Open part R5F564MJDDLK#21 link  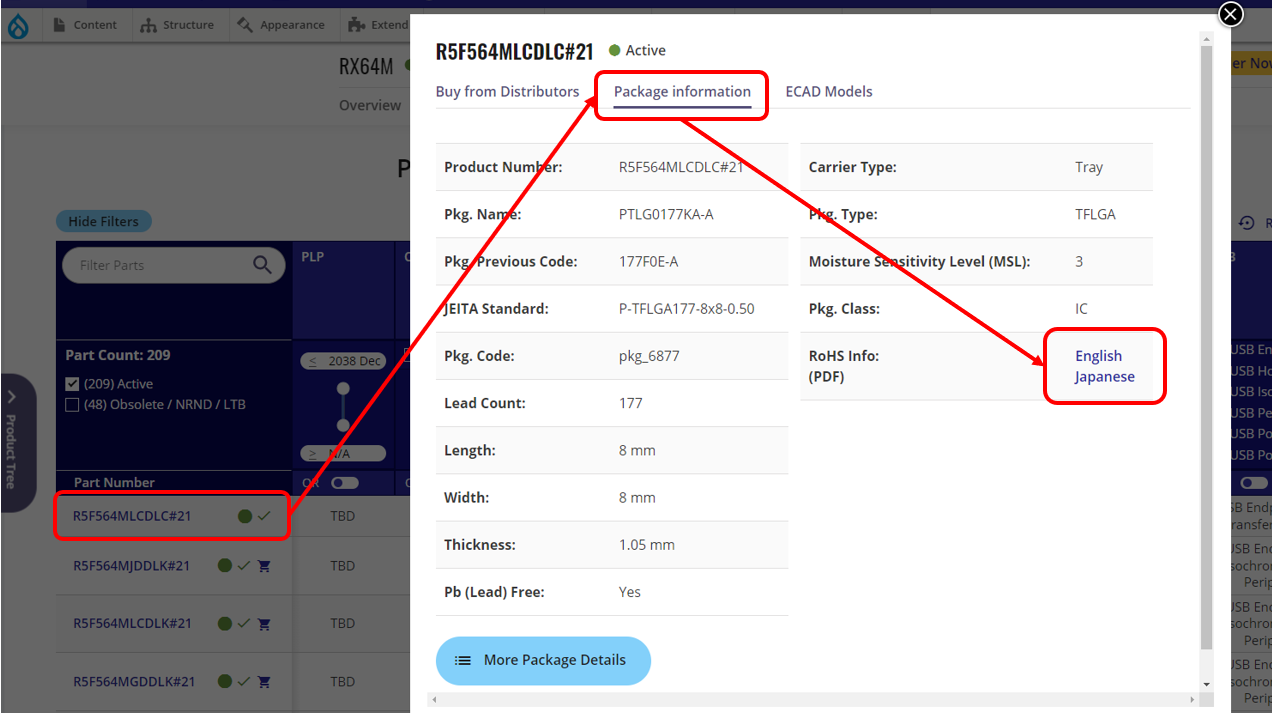click(132, 565)
